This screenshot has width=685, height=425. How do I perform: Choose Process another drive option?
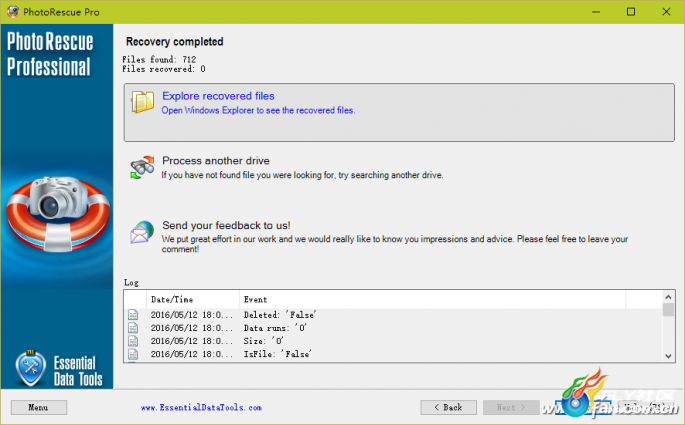216,161
